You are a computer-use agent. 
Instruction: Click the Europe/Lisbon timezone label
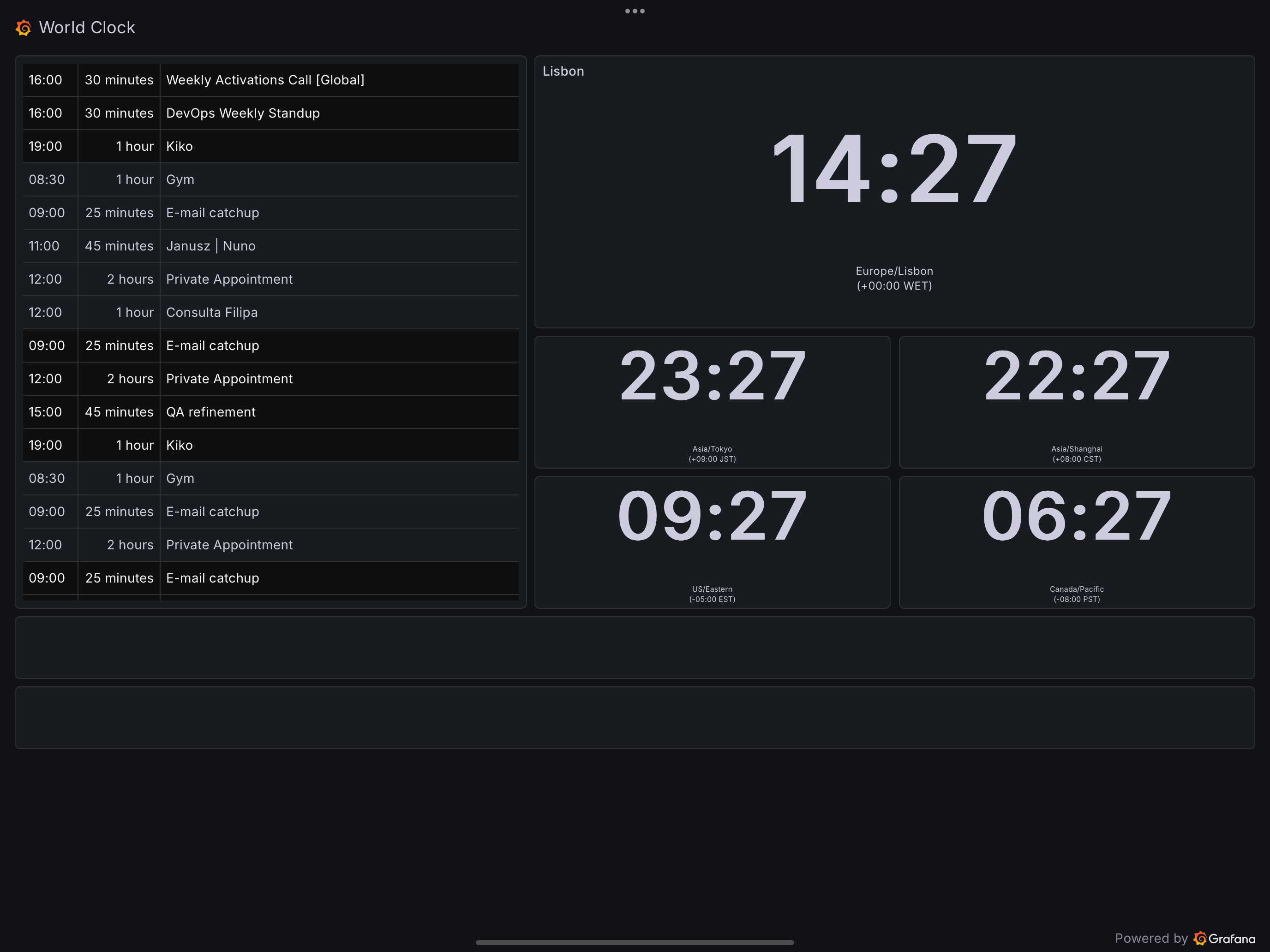(894, 271)
